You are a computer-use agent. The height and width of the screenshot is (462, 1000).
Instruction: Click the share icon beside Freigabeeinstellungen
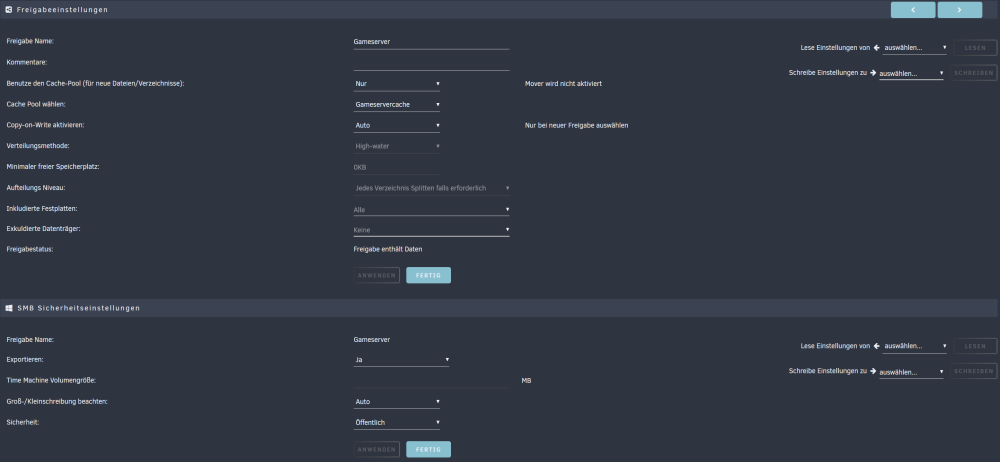click(9, 10)
